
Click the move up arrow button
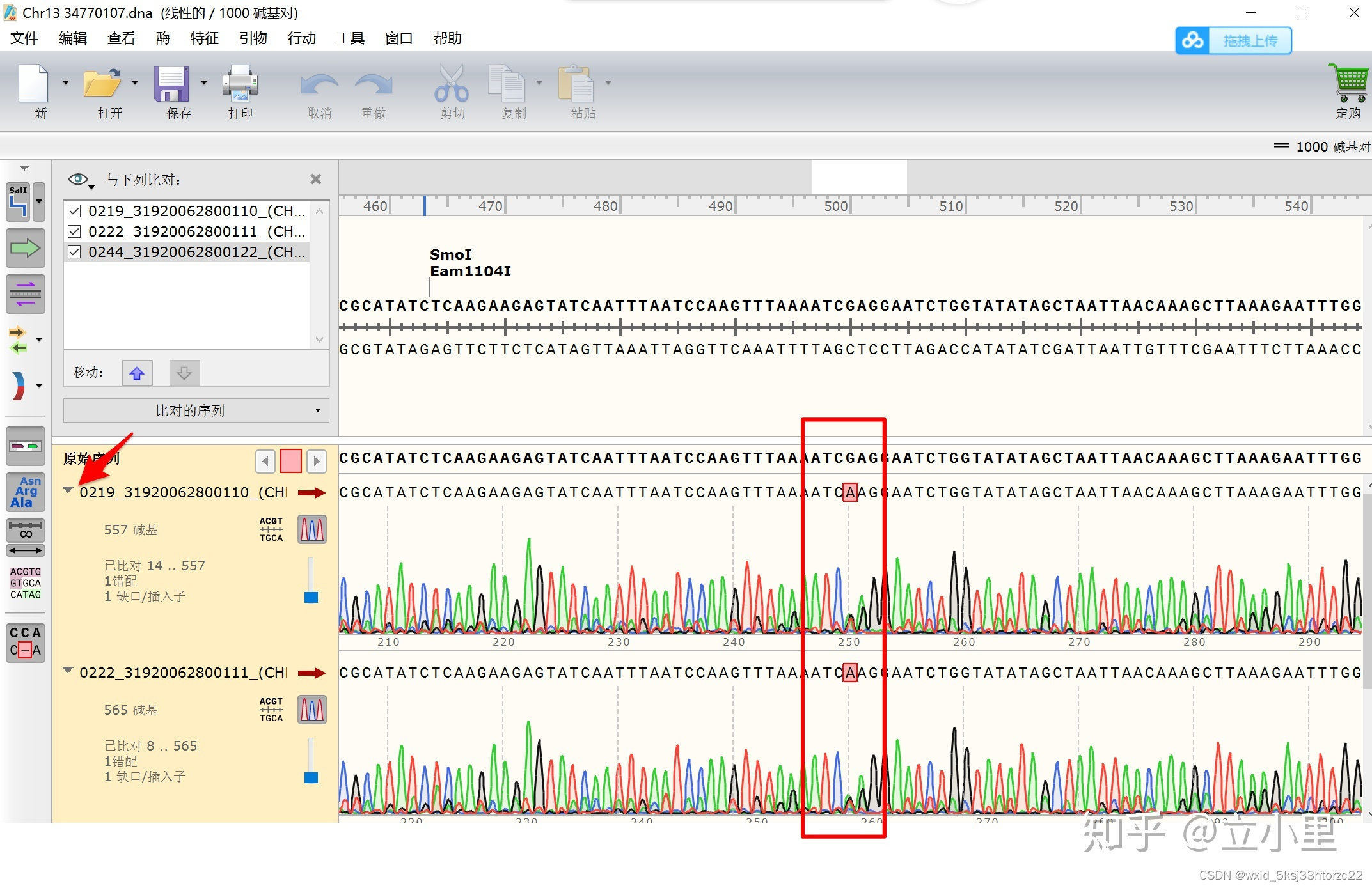coord(137,373)
